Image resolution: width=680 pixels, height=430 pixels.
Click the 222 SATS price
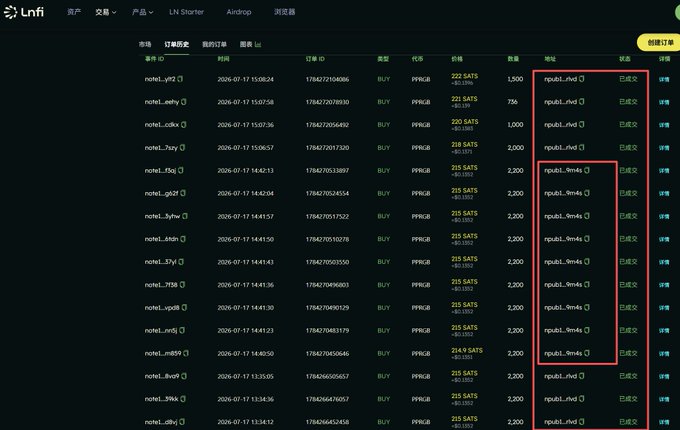coord(464,76)
